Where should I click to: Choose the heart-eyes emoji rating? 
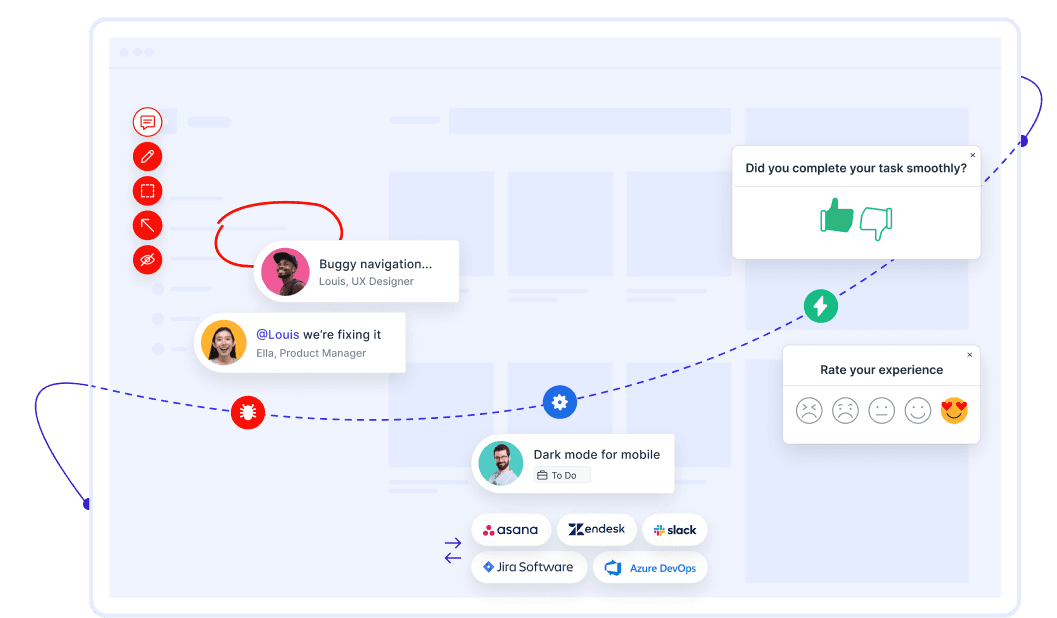954,410
